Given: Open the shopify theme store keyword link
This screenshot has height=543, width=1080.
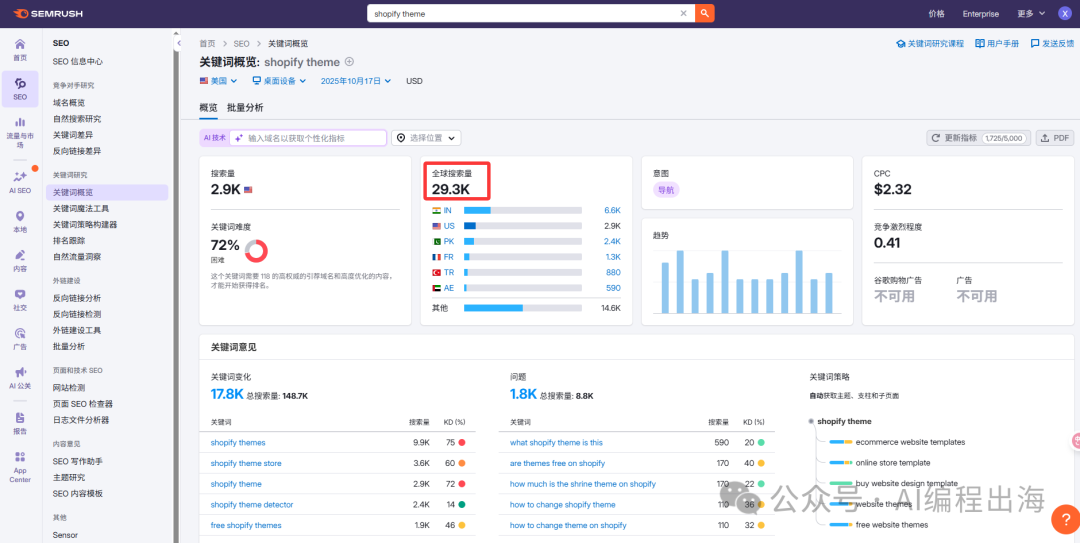Looking at the screenshot, I should click(x=246, y=463).
